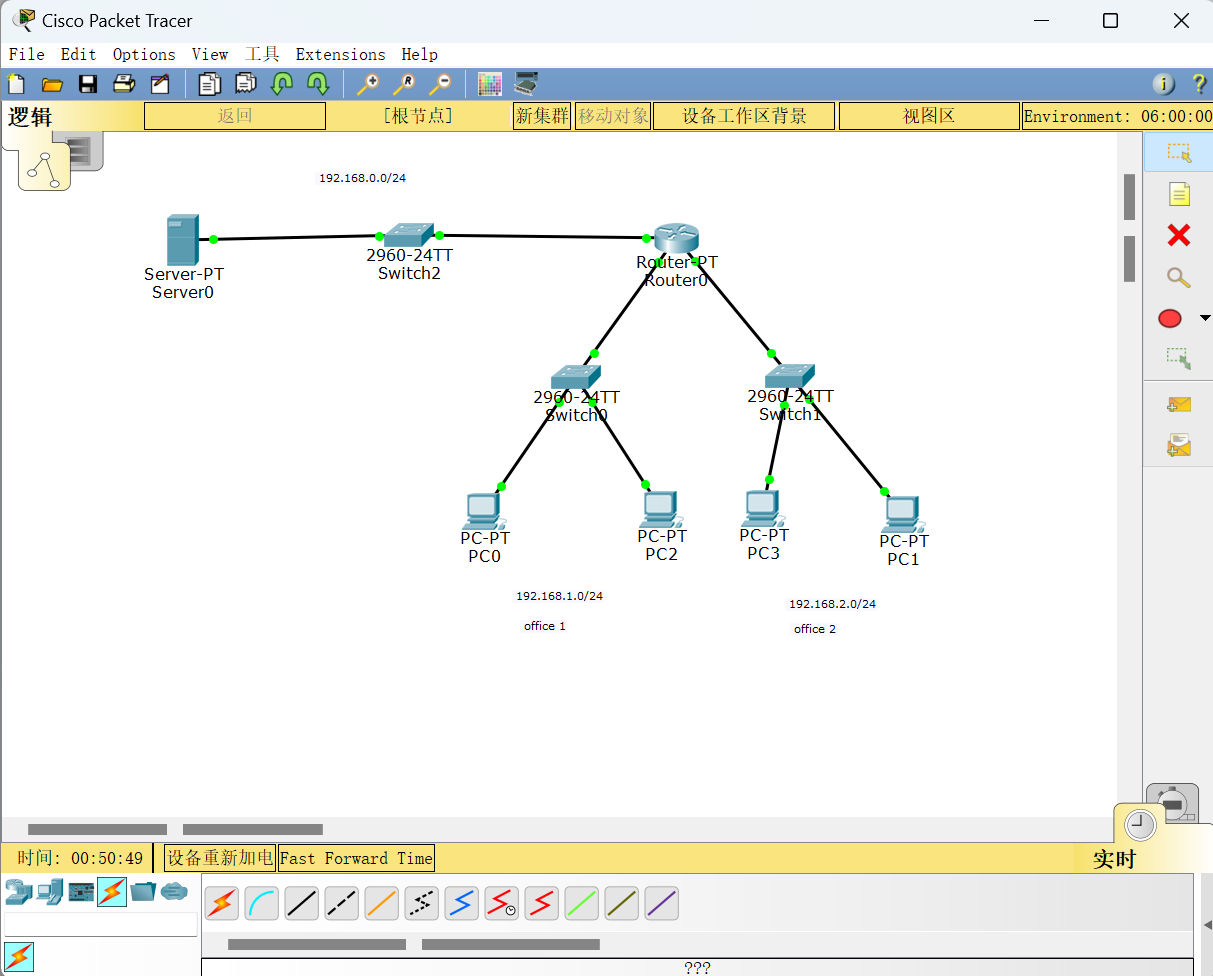Viewport: 1213px width, 976px height.
Task: Click the Environment time button
Action: 1117,116
